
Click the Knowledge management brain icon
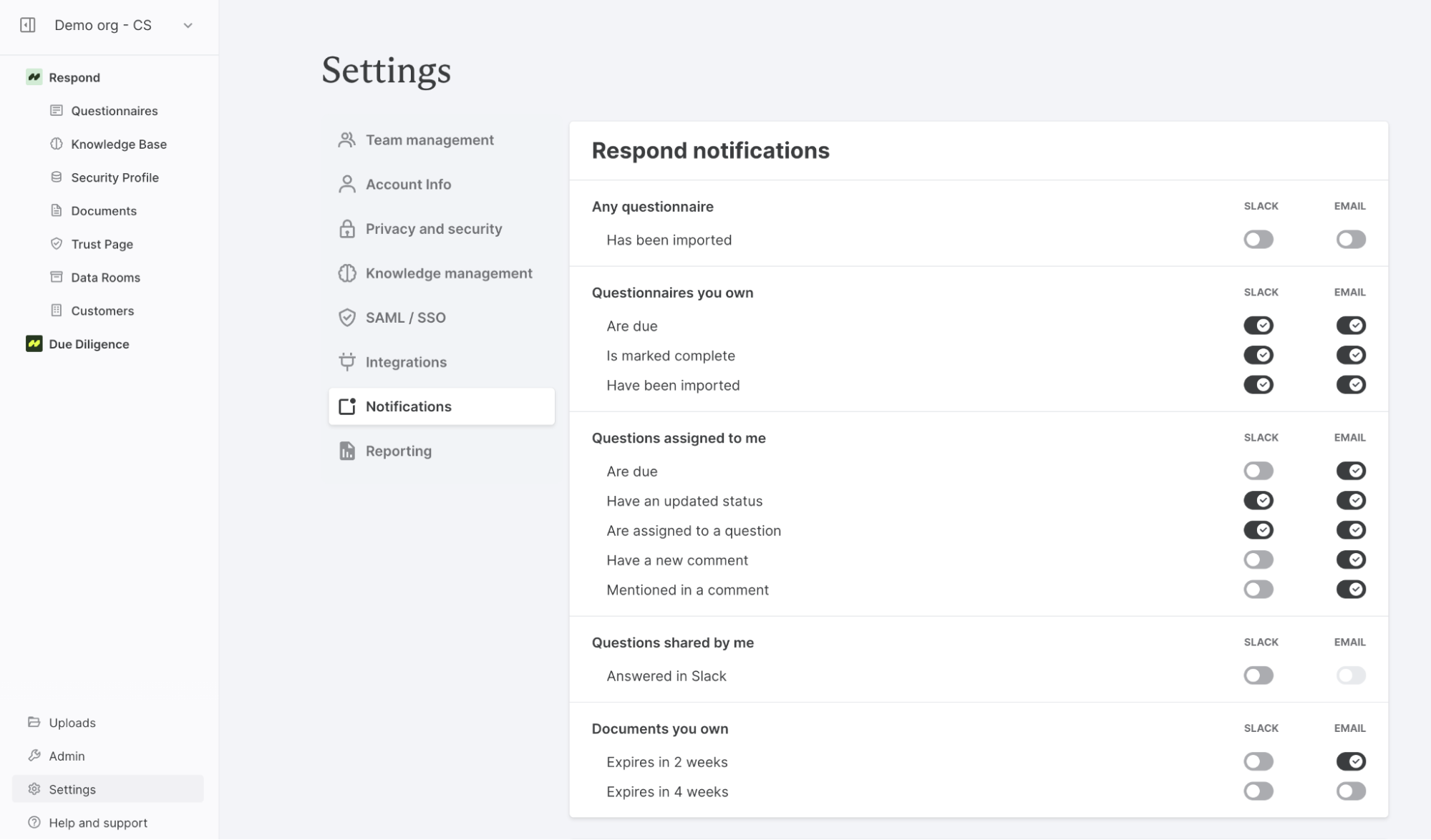click(x=347, y=273)
